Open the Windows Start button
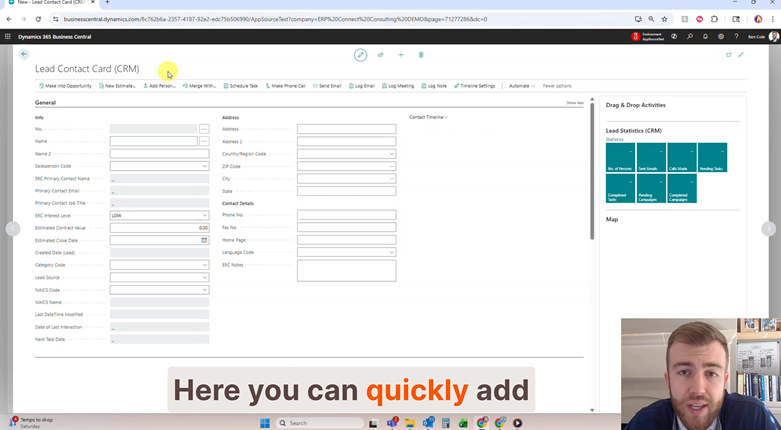This screenshot has width=781, height=430. pyautogui.click(x=264, y=423)
